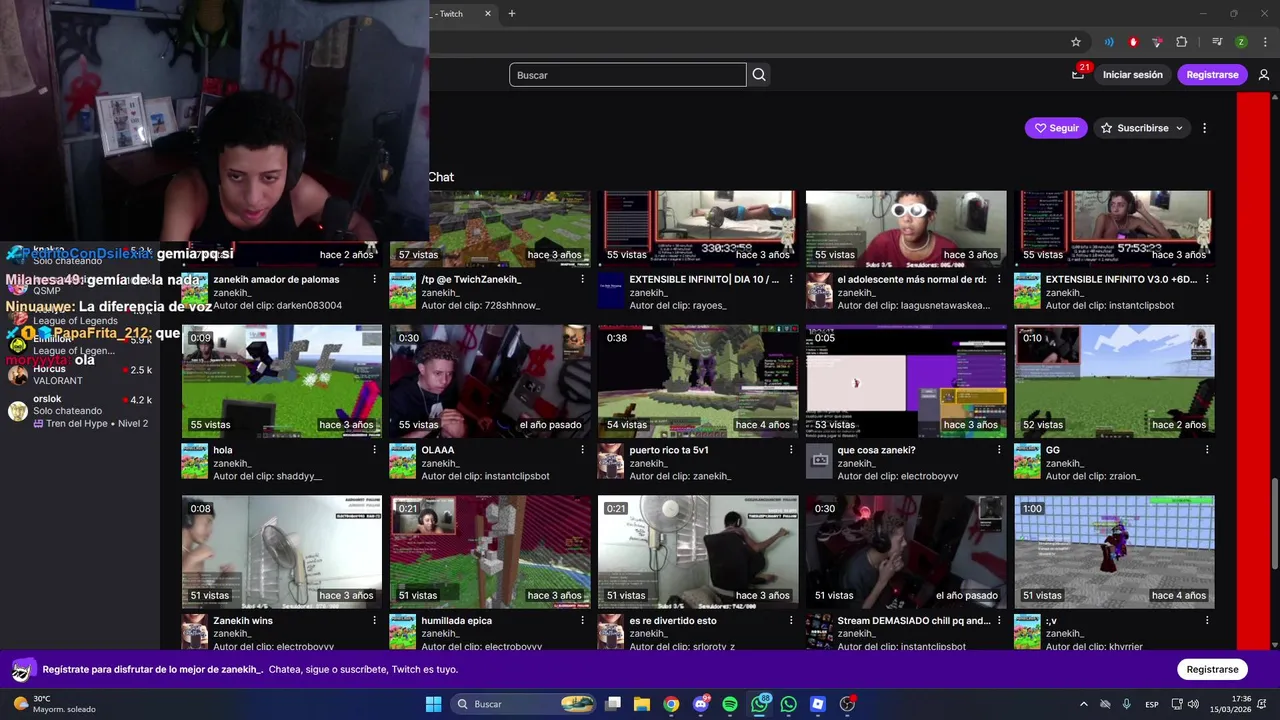Click the controller icon beside que cosa zaneki?

coord(819,462)
